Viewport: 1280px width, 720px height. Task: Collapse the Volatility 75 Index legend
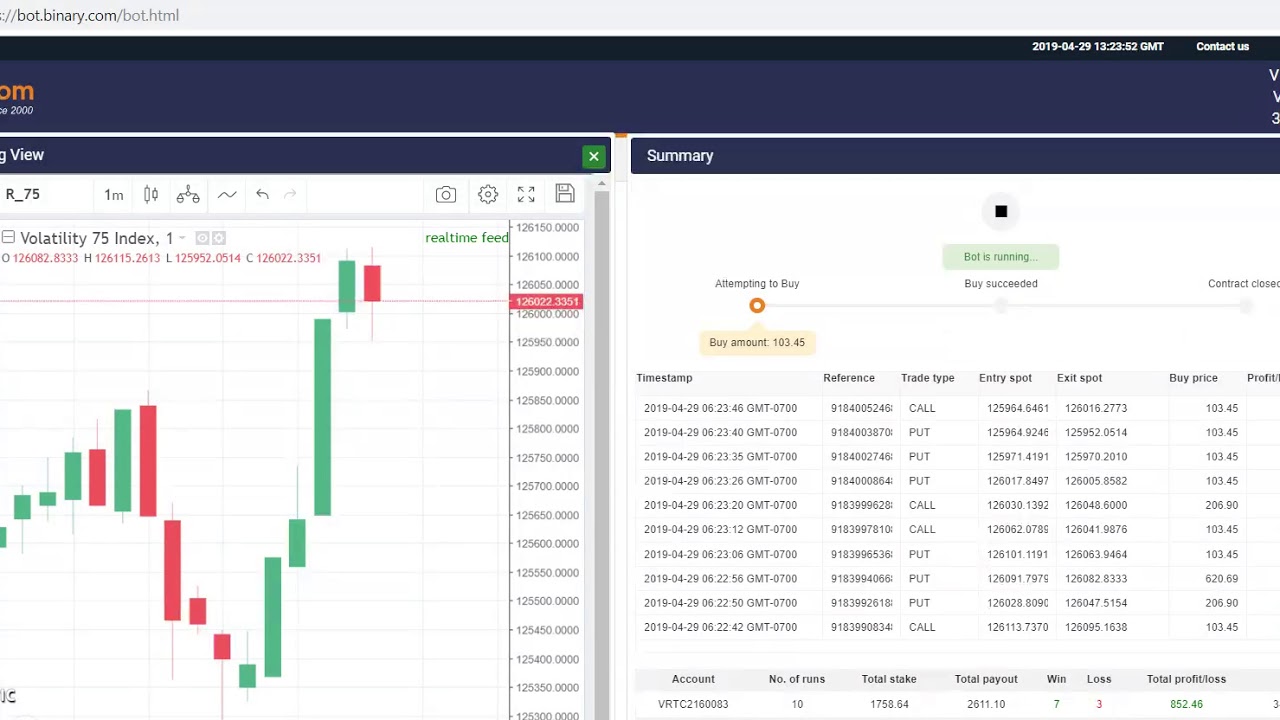point(8,237)
